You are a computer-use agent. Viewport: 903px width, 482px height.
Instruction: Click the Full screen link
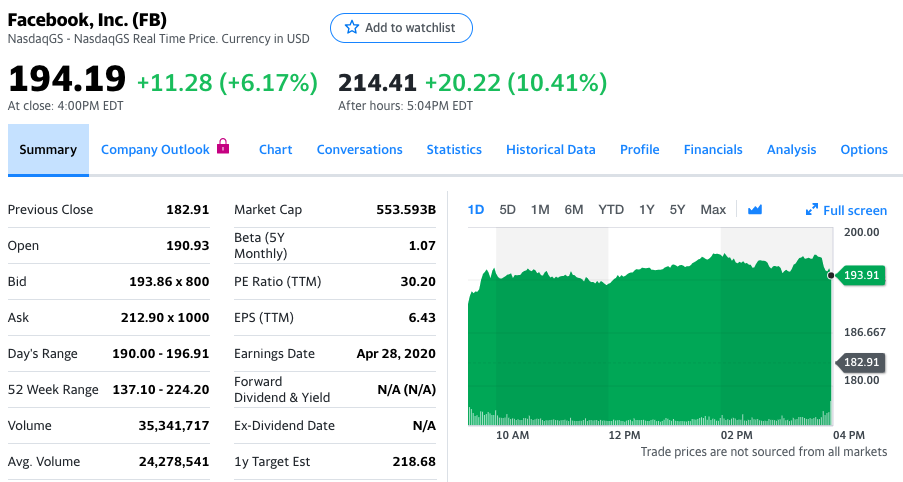click(x=854, y=210)
